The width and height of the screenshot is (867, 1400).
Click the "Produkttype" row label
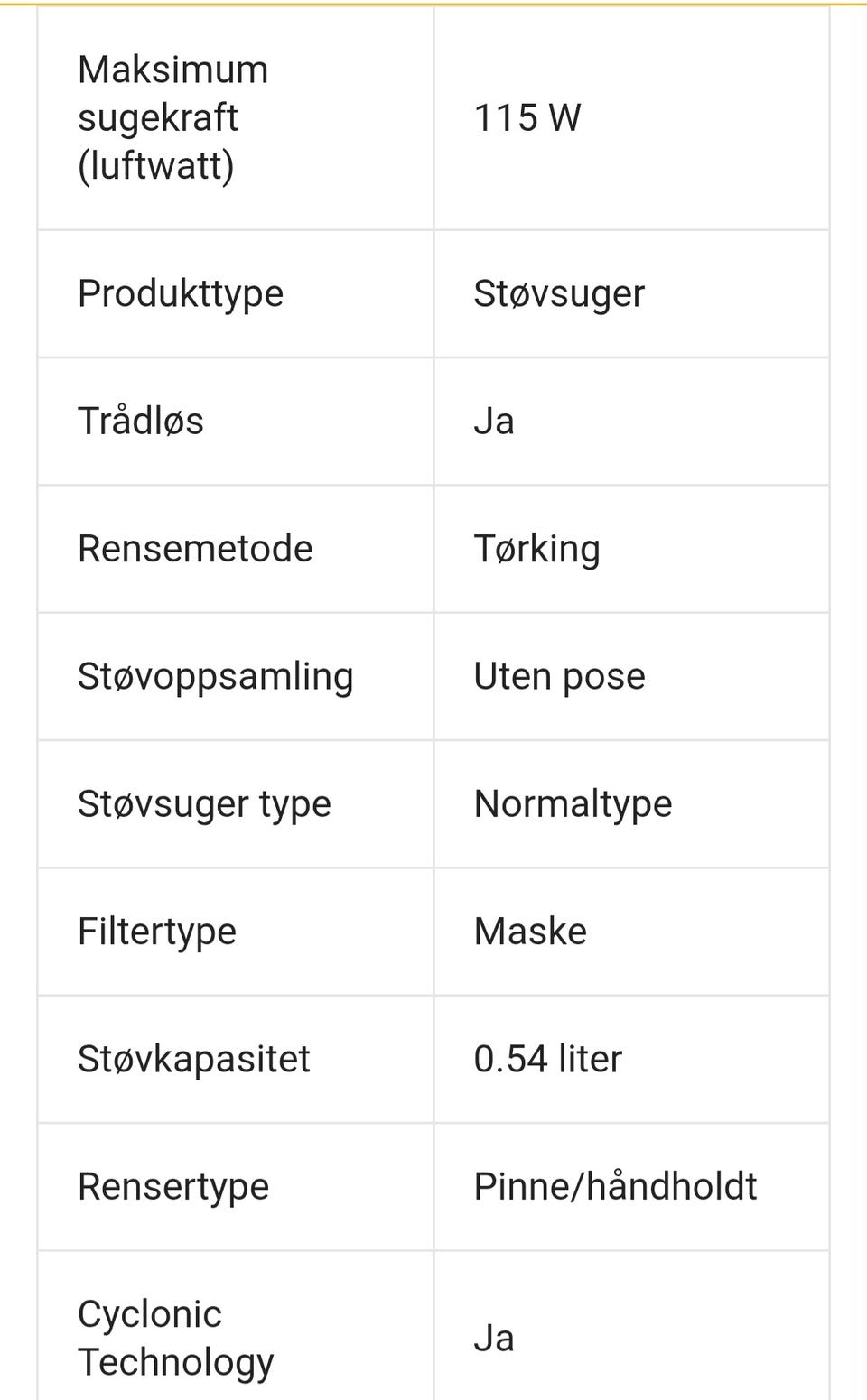coord(181,293)
